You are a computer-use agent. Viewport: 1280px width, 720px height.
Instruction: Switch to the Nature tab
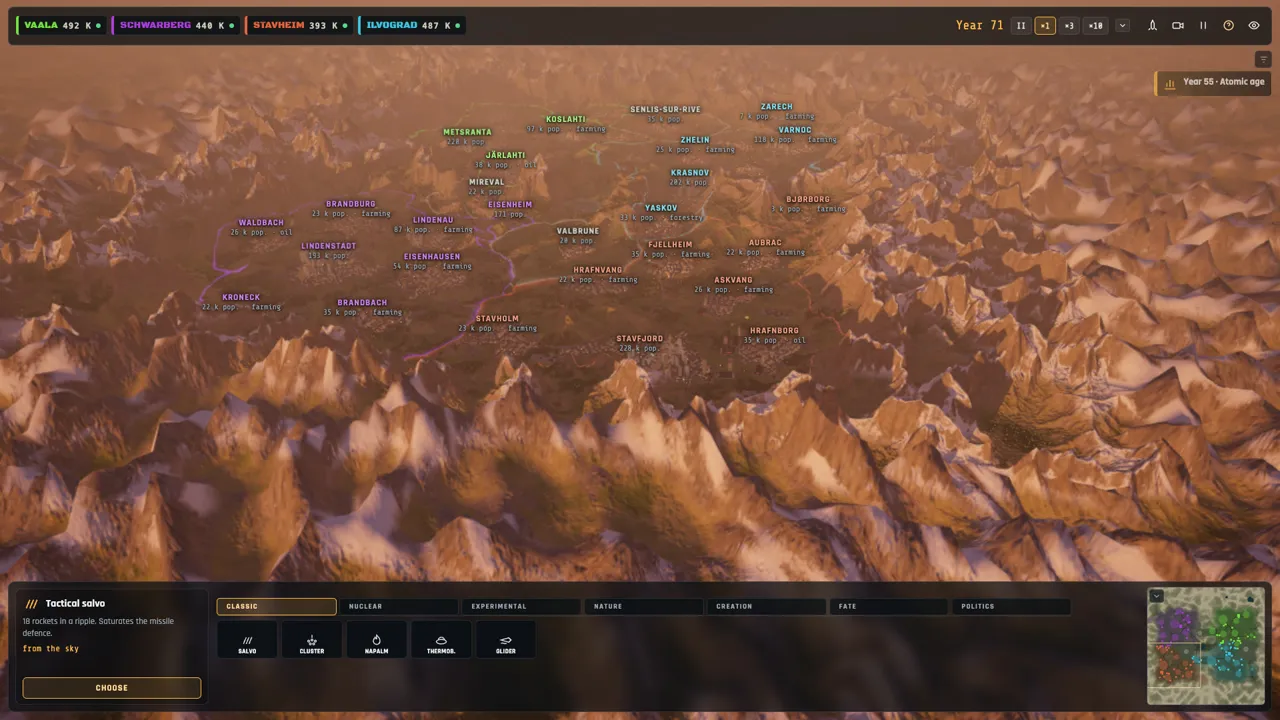(x=644, y=606)
